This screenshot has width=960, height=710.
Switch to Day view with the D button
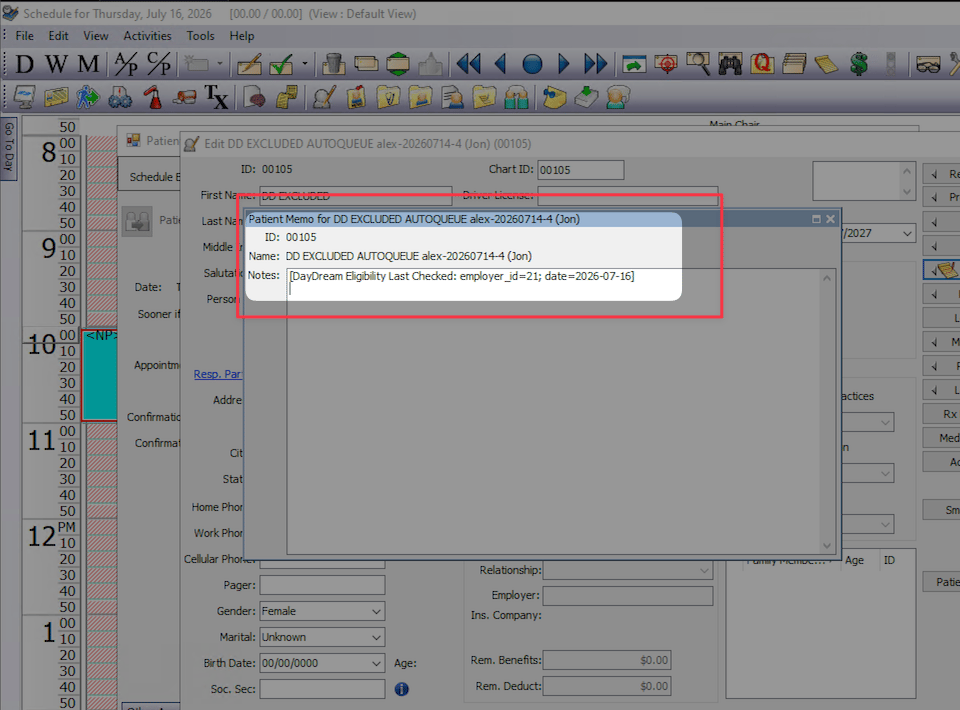click(24, 64)
